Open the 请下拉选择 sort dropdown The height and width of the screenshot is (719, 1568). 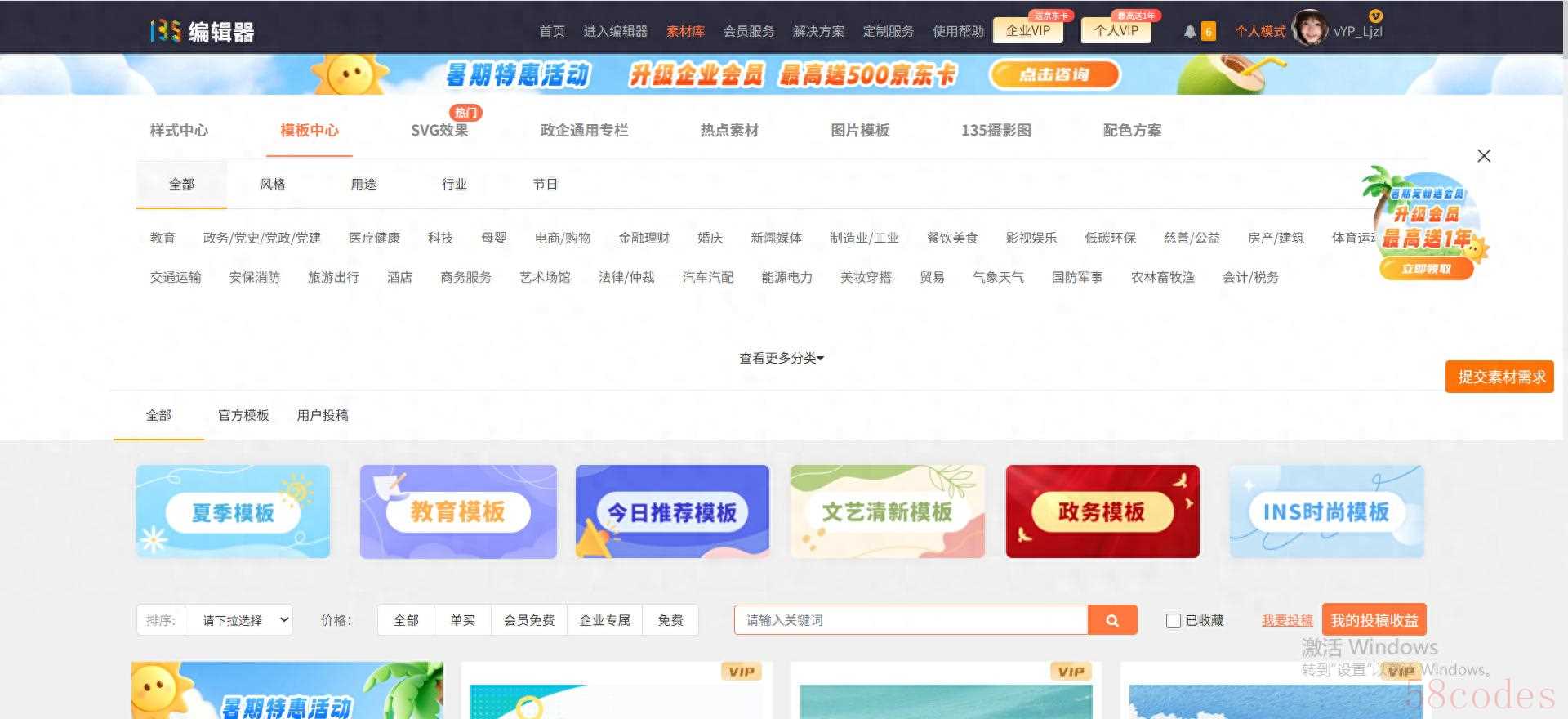click(239, 620)
